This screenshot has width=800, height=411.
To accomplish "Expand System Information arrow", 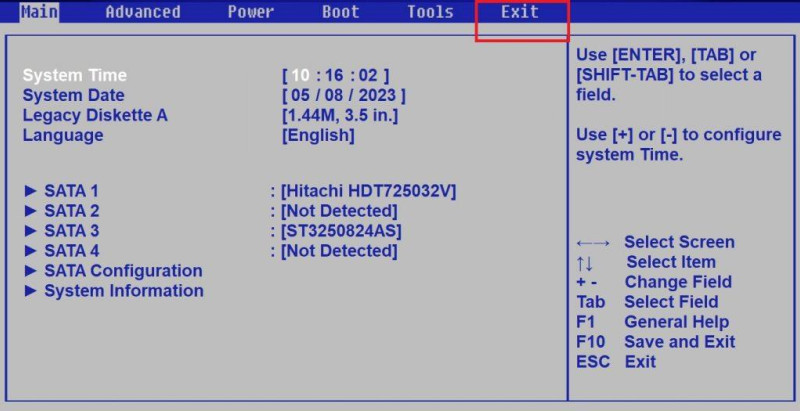I will (x=31, y=291).
